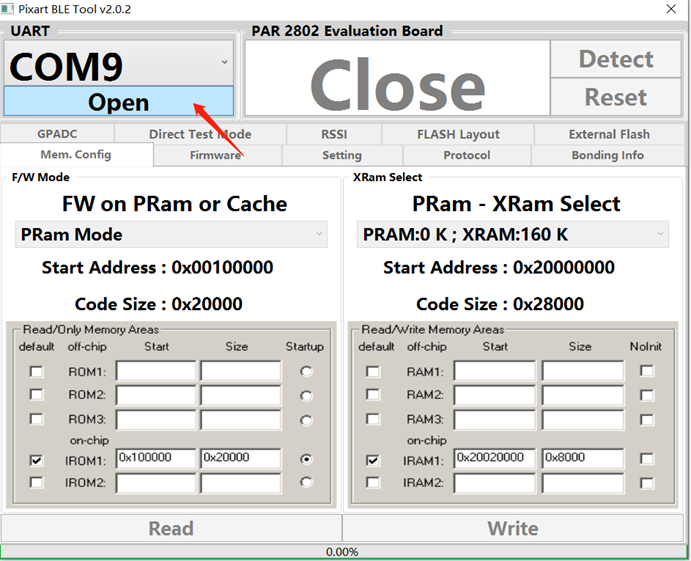Click the large Close status display
The height and width of the screenshot is (561, 691).
click(398, 78)
